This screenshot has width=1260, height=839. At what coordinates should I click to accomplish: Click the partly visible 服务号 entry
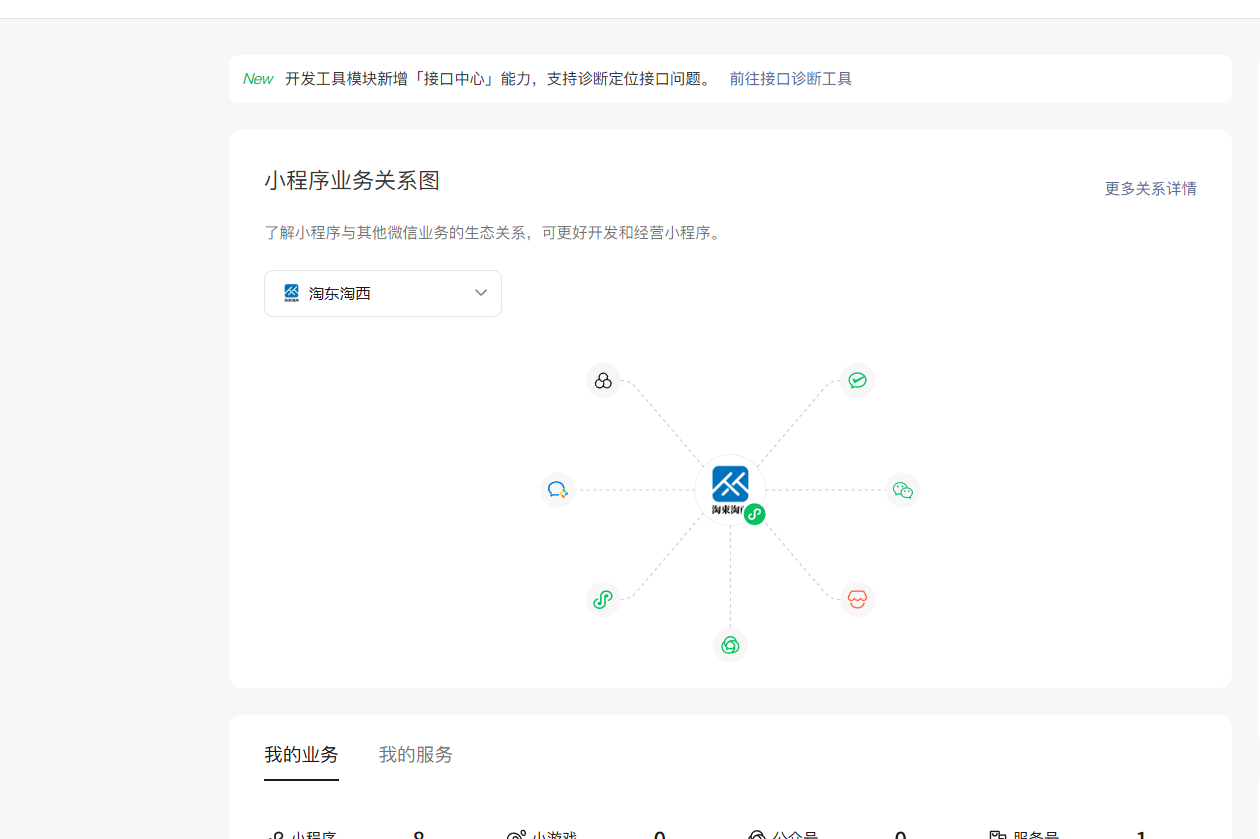coord(1024,834)
